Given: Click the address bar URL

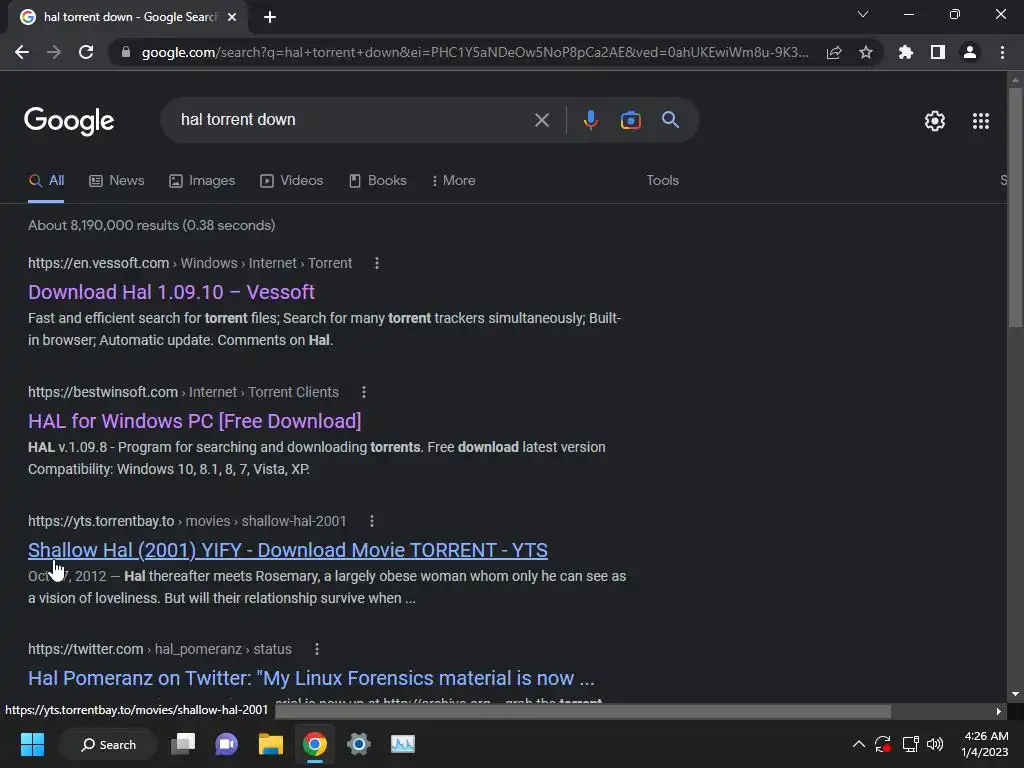Looking at the screenshot, I should (x=475, y=52).
